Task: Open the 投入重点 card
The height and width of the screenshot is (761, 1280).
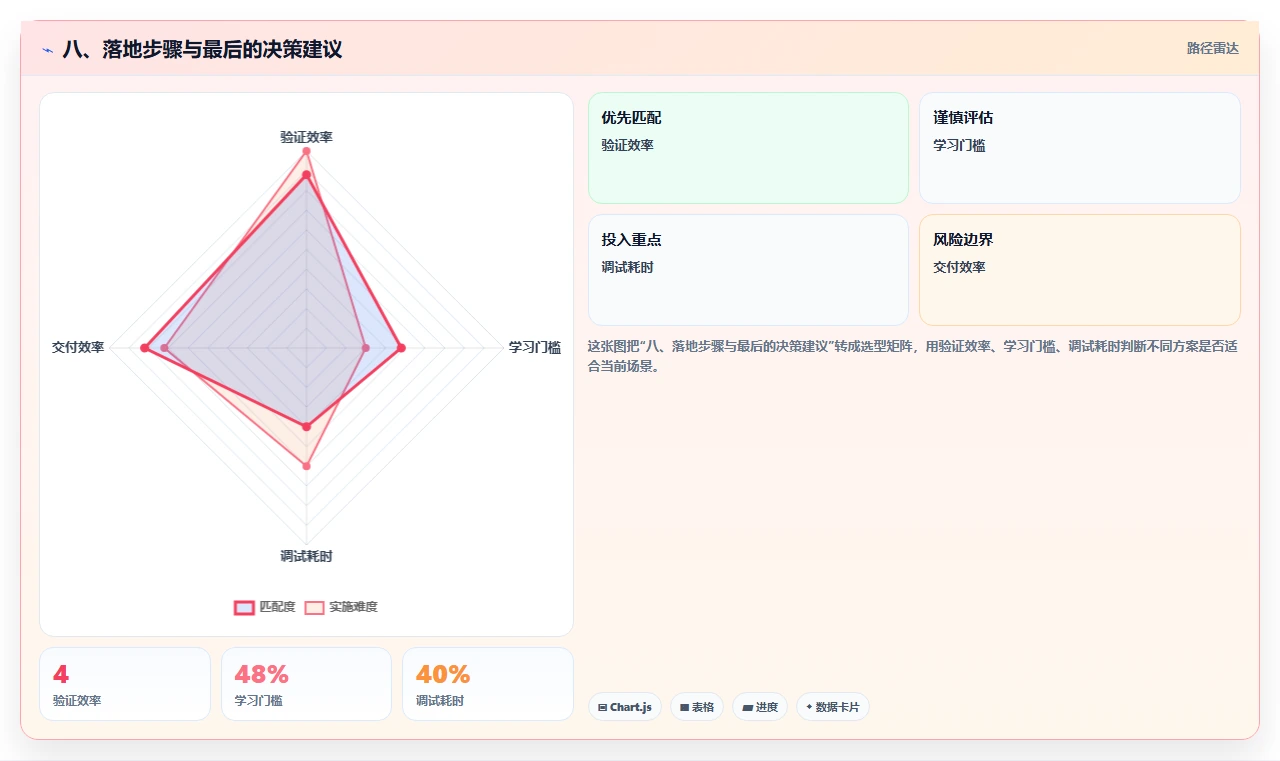Action: [748, 270]
